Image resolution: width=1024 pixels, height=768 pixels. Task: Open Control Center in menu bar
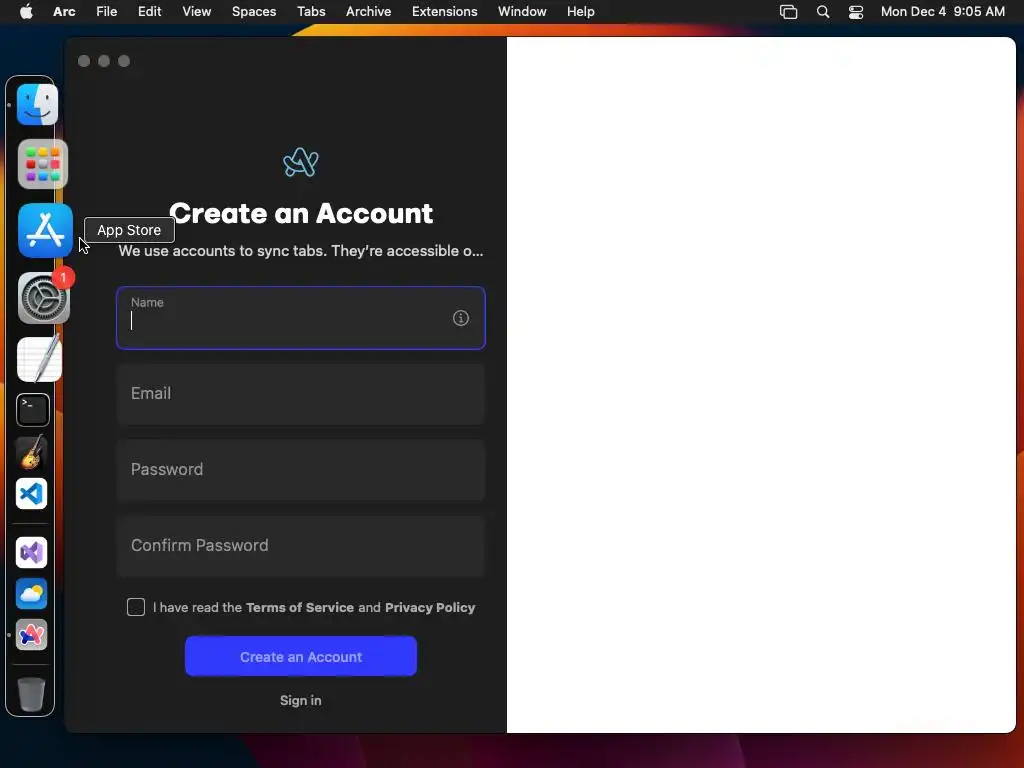(856, 12)
